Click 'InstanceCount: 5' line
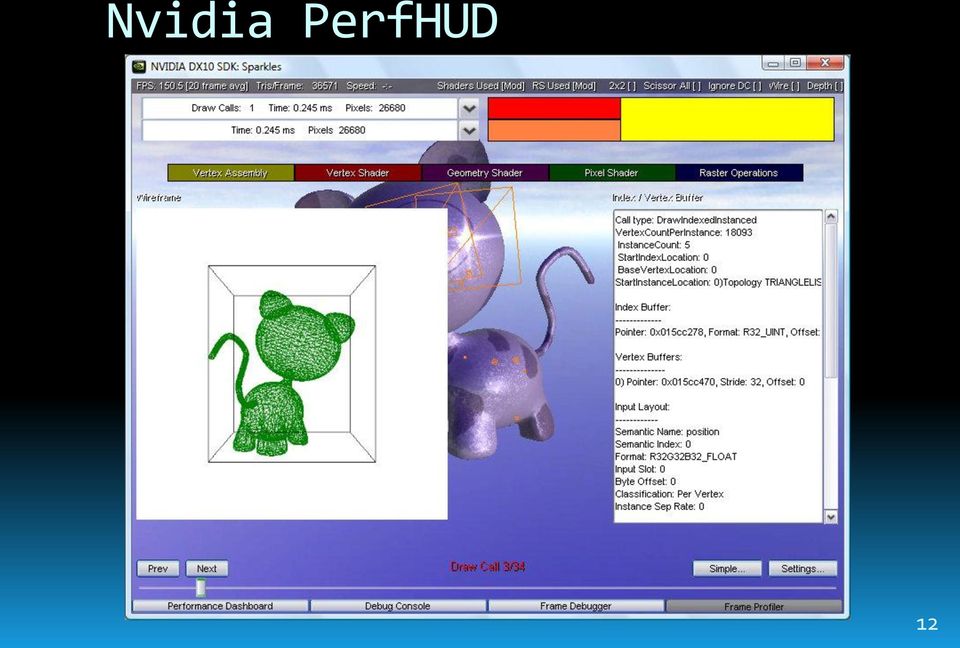The width and height of the screenshot is (960, 648). [653, 245]
